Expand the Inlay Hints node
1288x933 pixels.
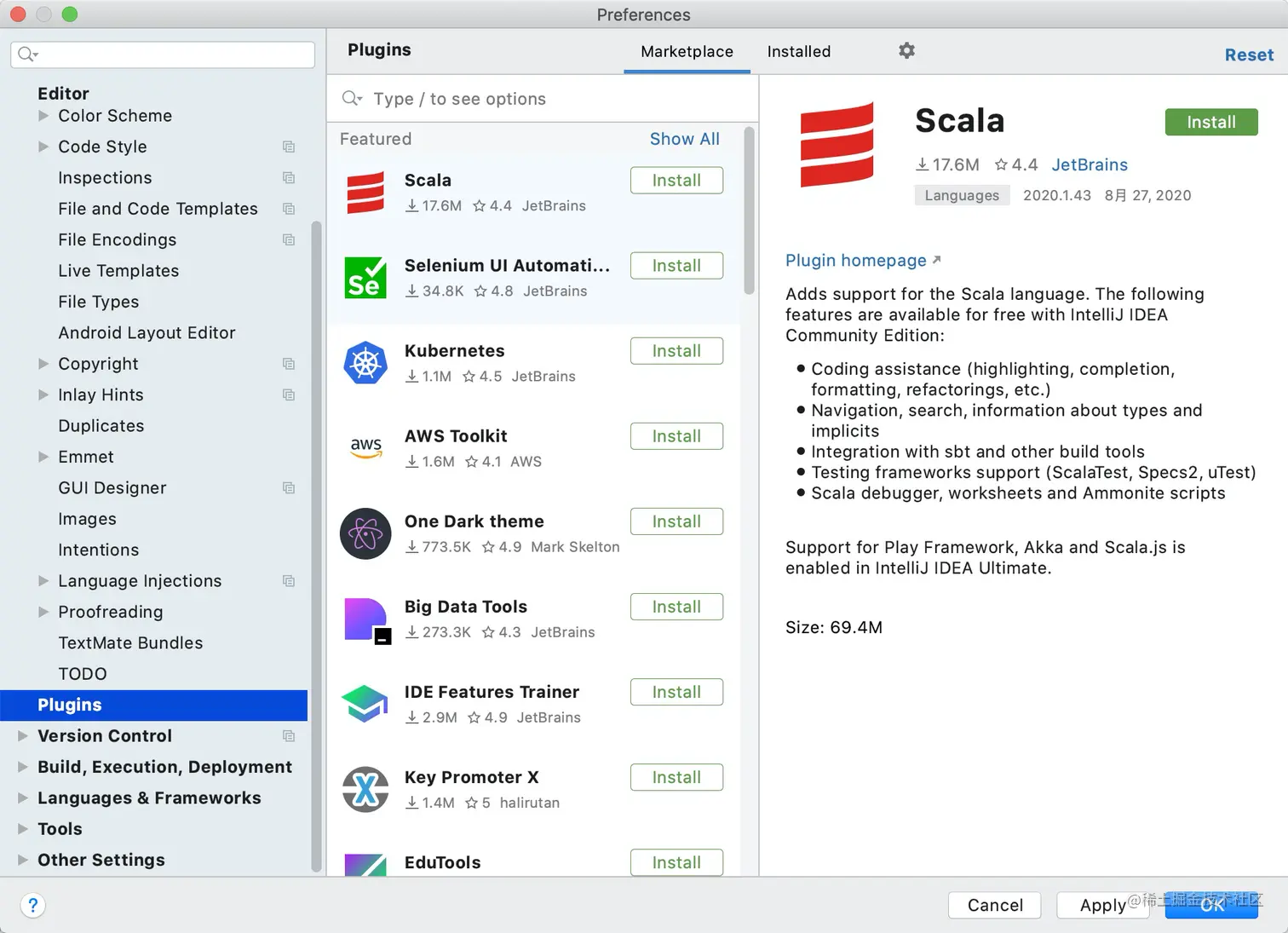pos(43,395)
